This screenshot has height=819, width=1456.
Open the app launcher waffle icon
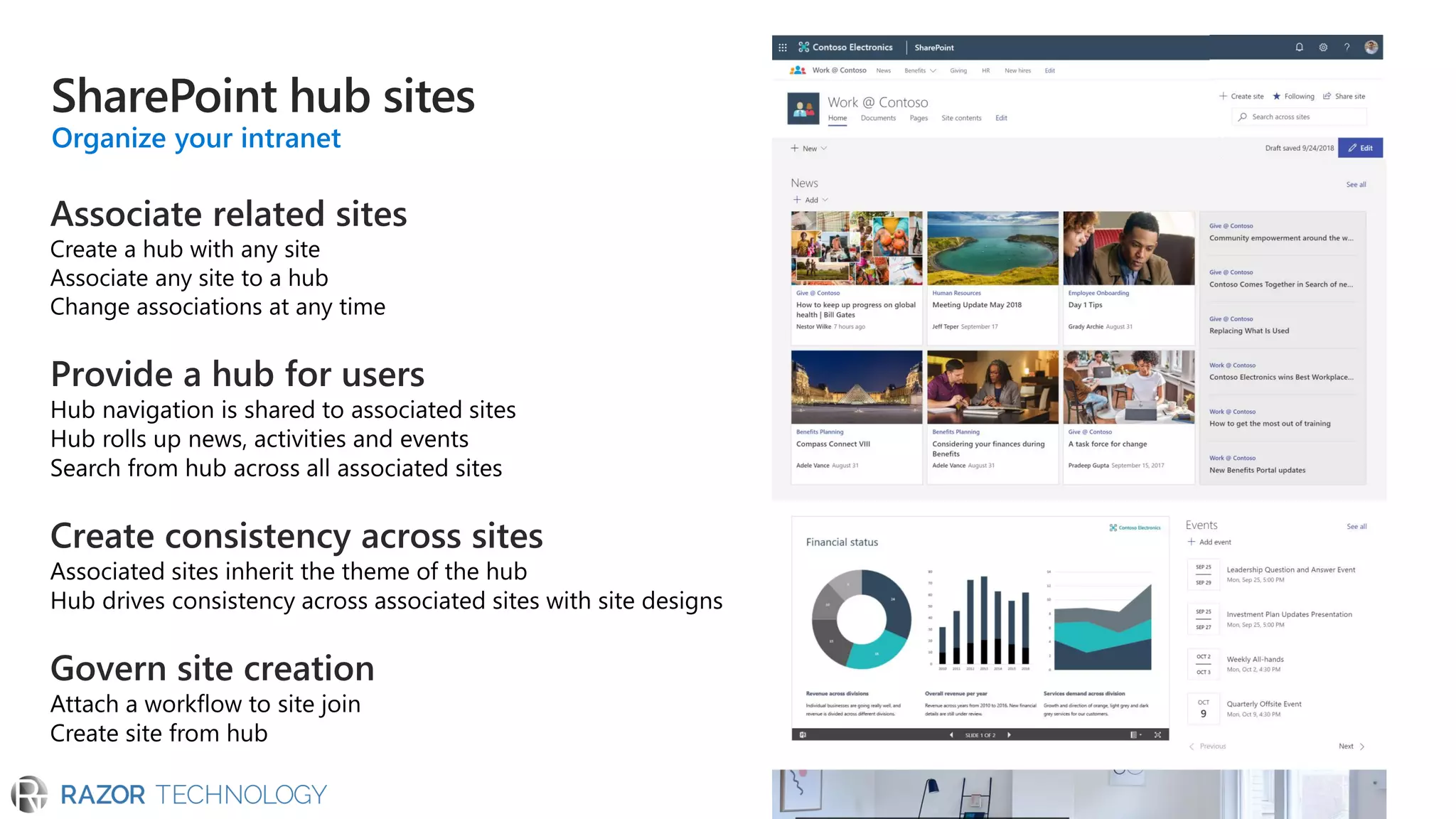click(x=782, y=48)
